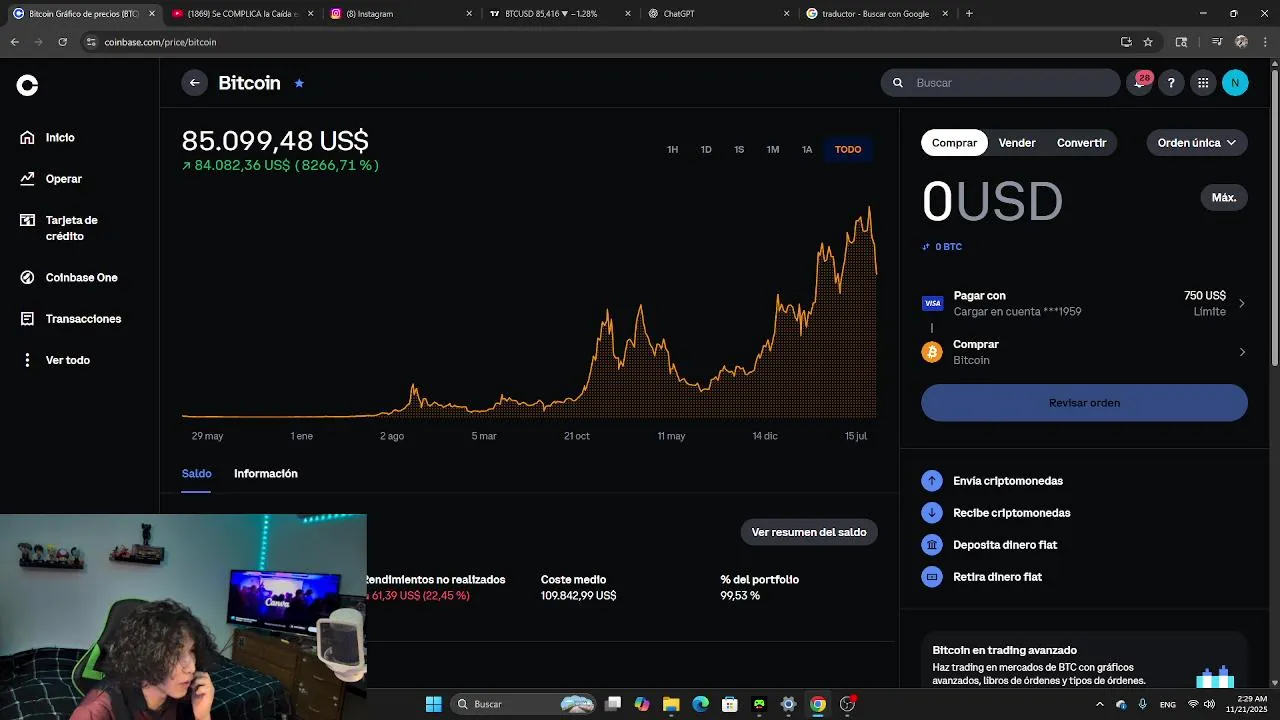Click the Windows taskbar Buscar search box

(x=523, y=704)
